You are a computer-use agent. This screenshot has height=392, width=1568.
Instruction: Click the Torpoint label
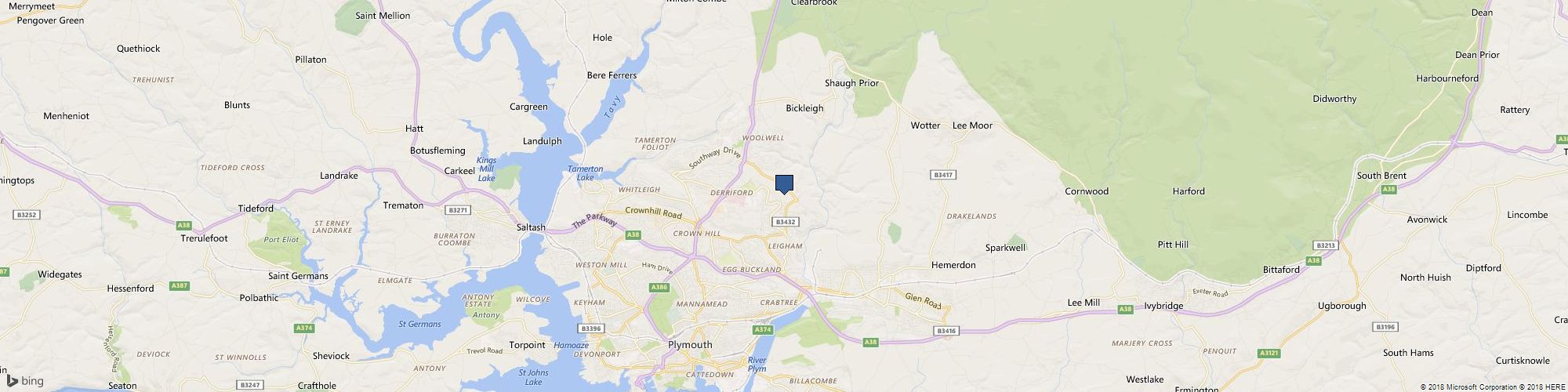tap(527, 345)
